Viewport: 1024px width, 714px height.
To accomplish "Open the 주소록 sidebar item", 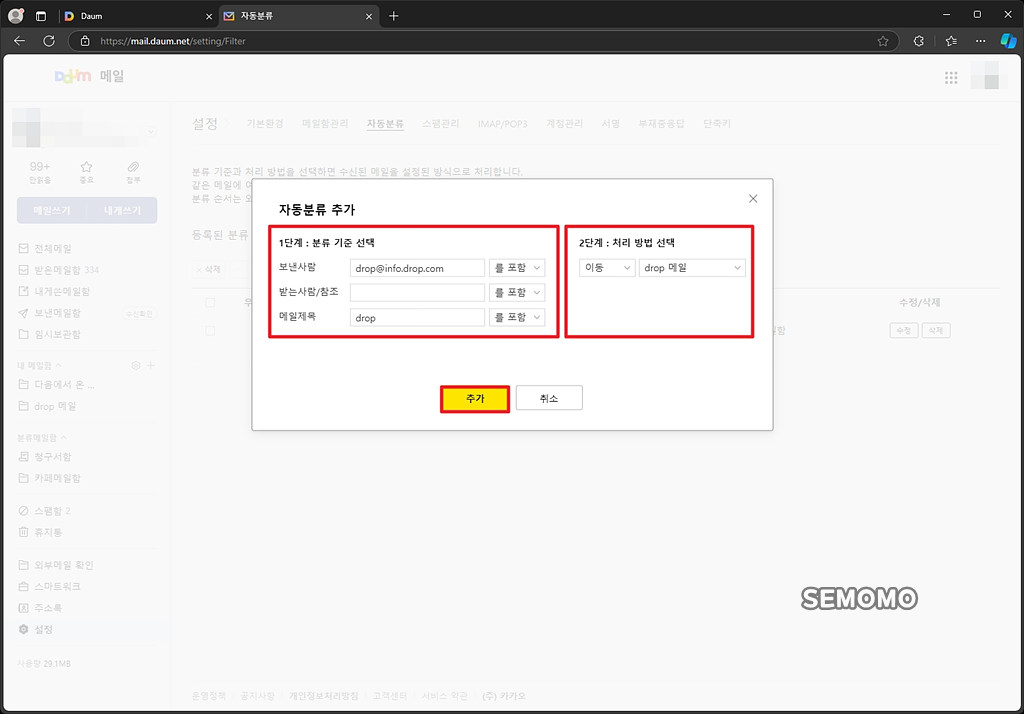I will 40,608.
